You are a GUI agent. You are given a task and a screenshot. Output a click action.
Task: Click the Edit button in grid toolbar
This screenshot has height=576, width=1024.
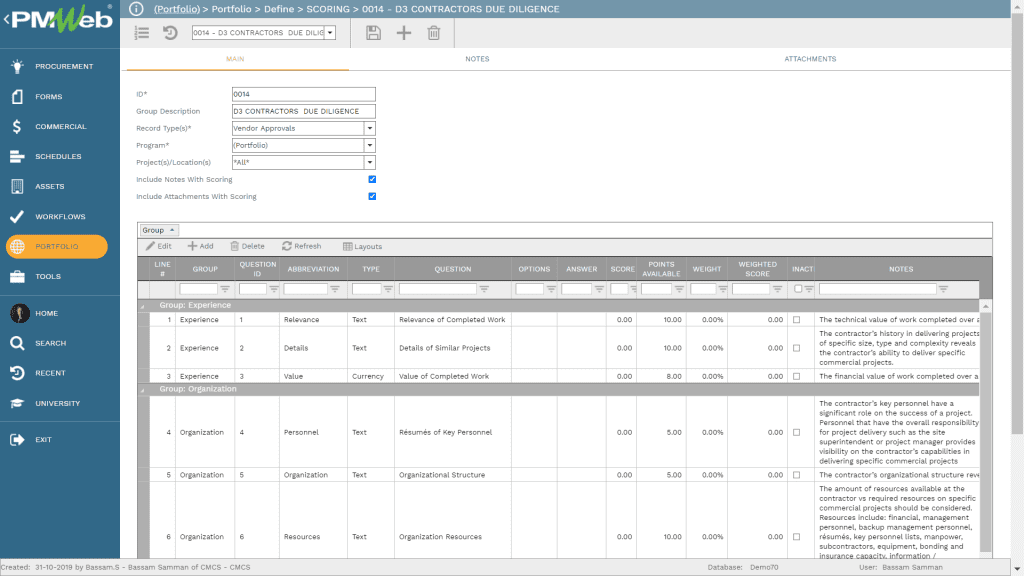(x=159, y=246)
